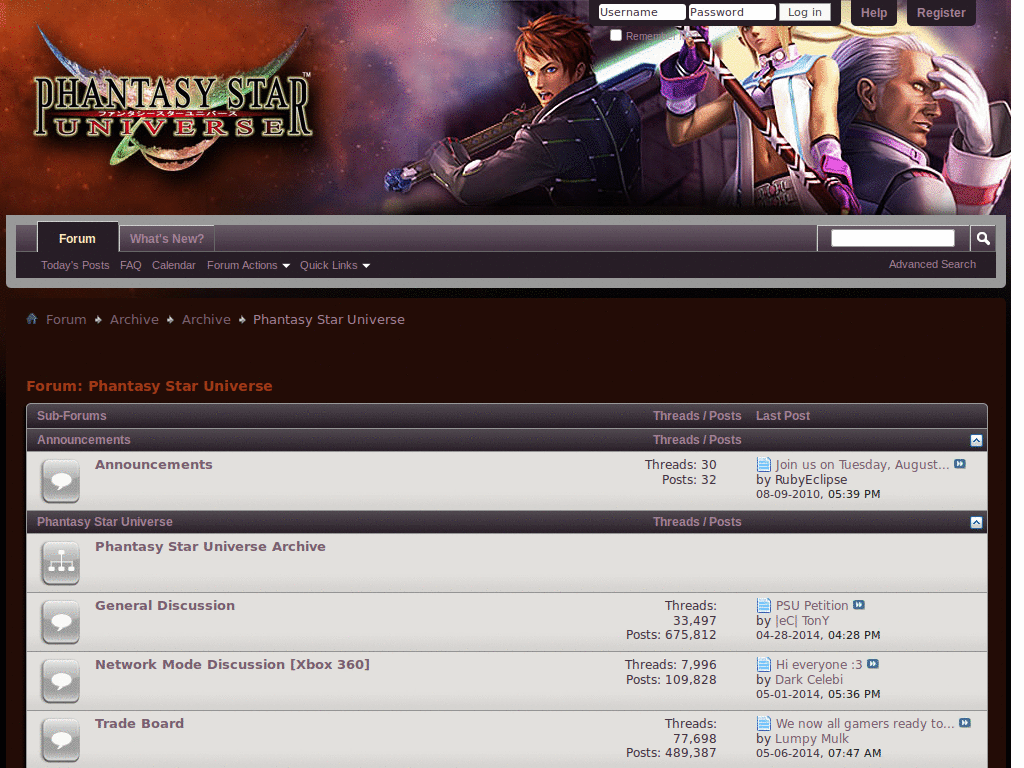Image resolution: width=1024 pixels, height=768 pixels.
Task: Click the search magnifier icon button
Action: [983, 238]
